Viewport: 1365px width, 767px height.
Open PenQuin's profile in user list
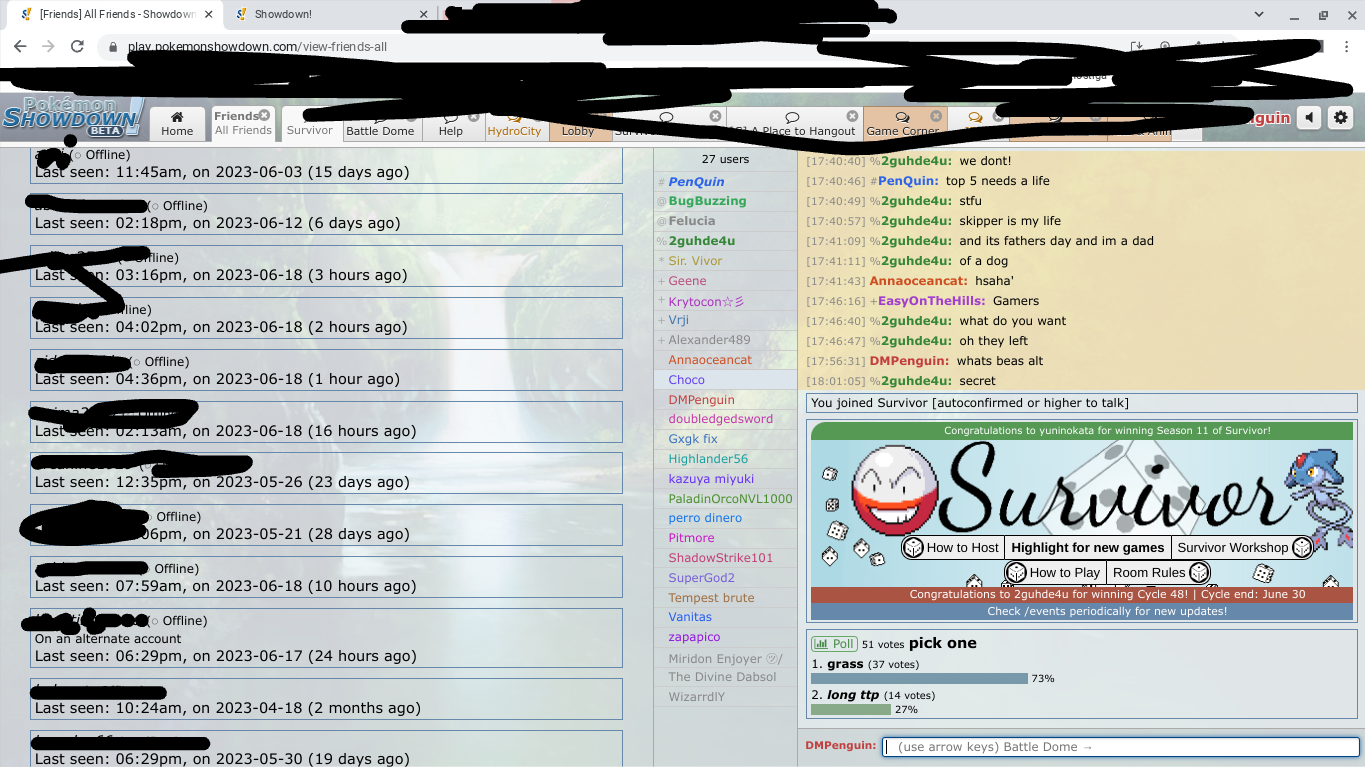[x=696, y=182]
